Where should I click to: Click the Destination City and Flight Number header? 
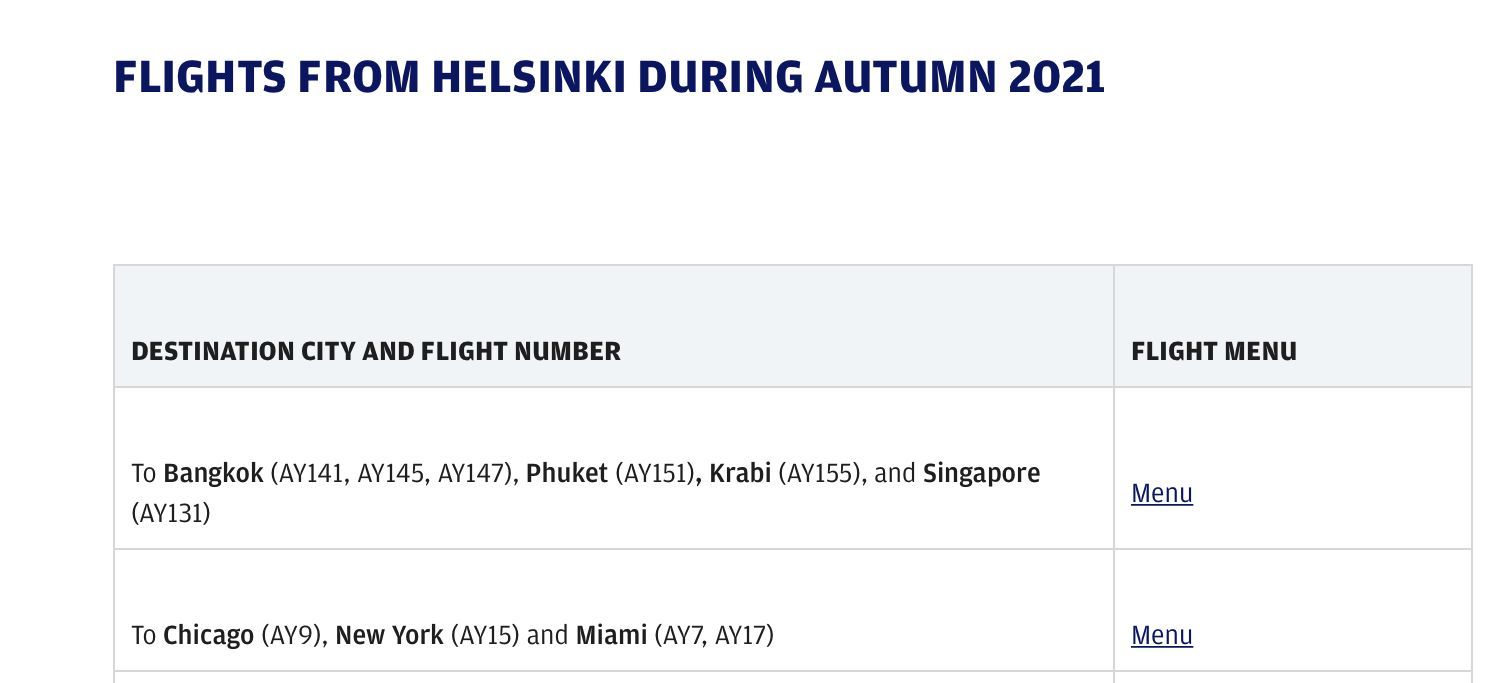376,351
